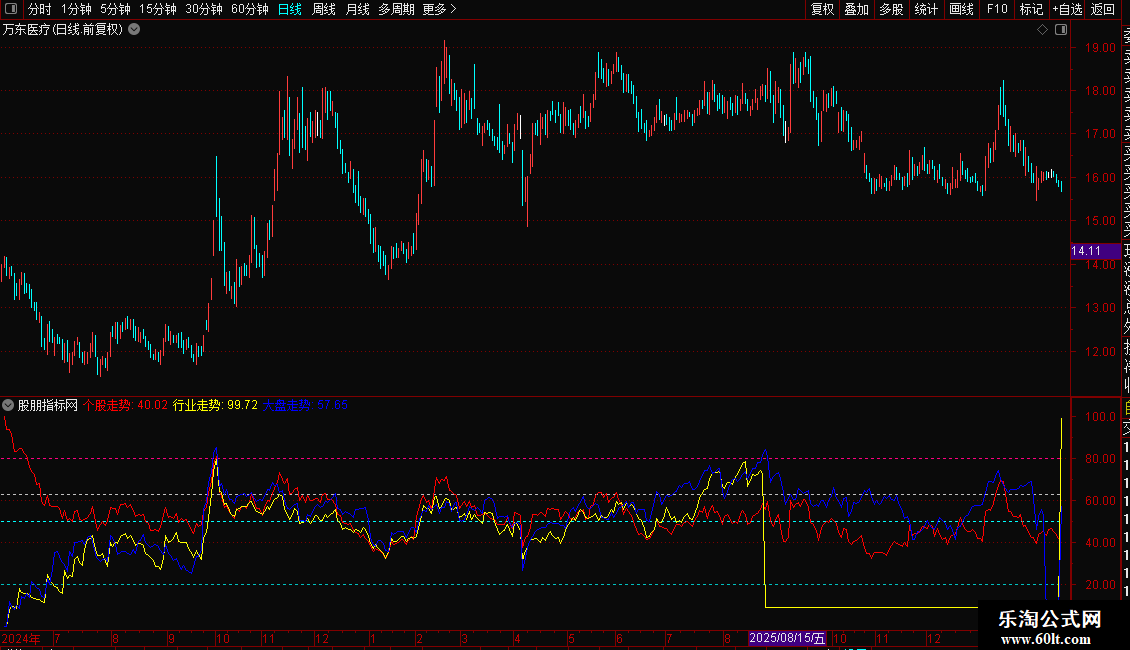Click the purple 14.11 price marker
The width and height of the screenshot is (1130, 650).
[x=1095, y=251]
